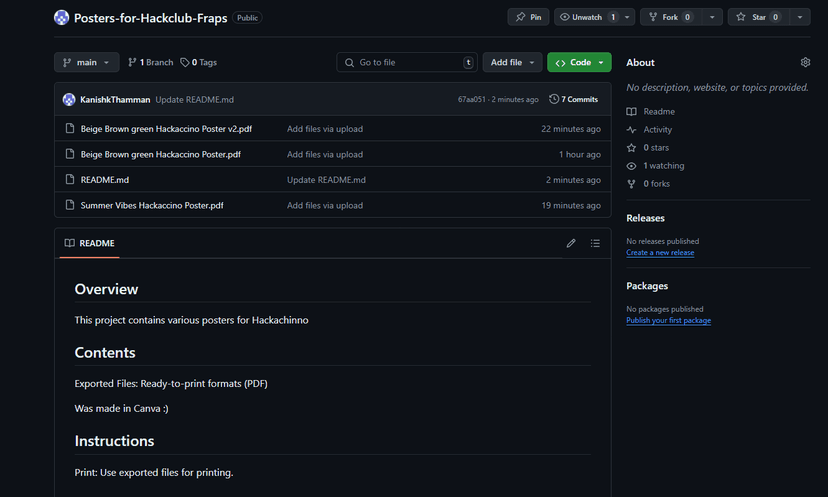Screen dimensions: 828x497
Task: Open Update README.md commit in README.md row
Action: point(326,180)
